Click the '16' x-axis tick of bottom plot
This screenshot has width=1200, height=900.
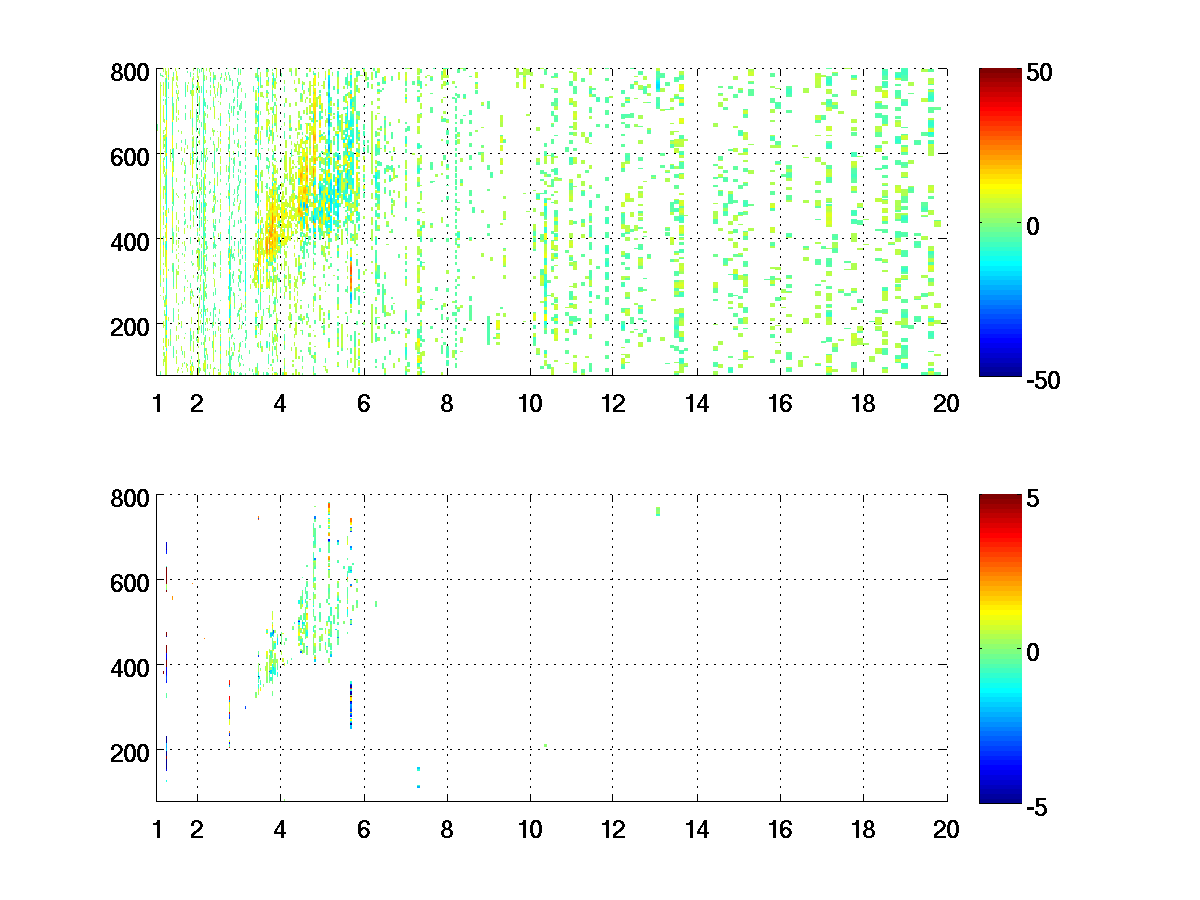[780, 829]
